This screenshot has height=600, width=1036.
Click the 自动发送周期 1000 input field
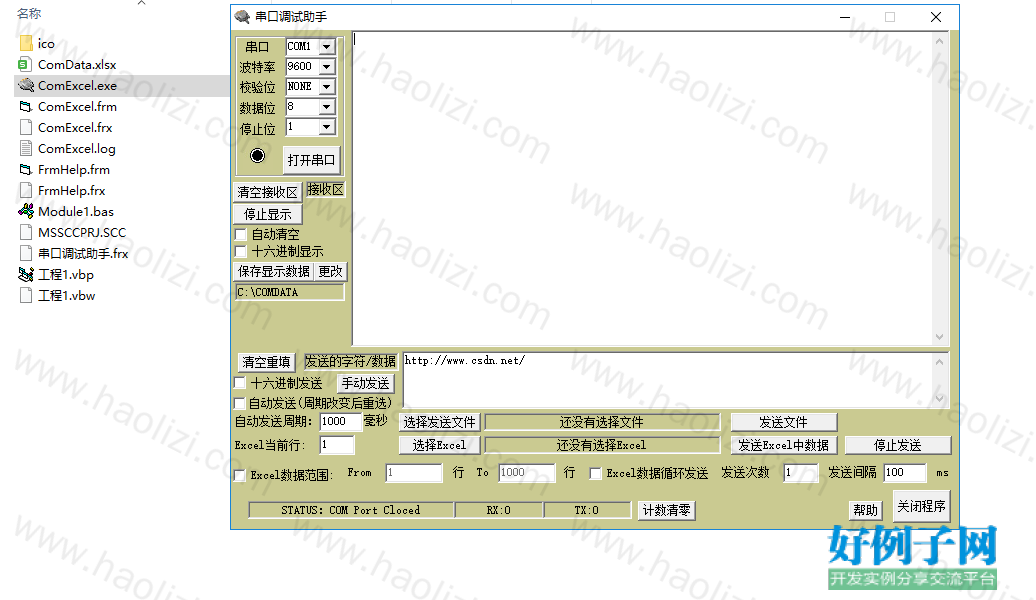pyautogui.click(x=340, y=422)
